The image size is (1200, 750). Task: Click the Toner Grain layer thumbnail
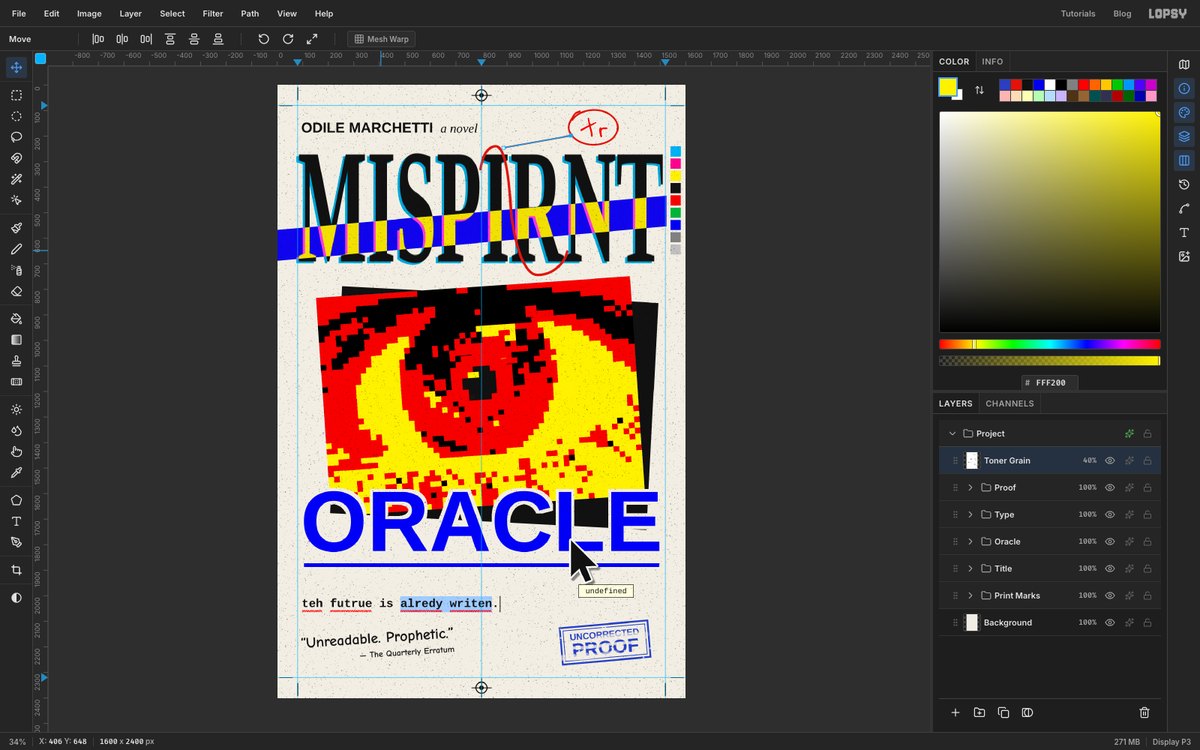click(x=971, y=461)
